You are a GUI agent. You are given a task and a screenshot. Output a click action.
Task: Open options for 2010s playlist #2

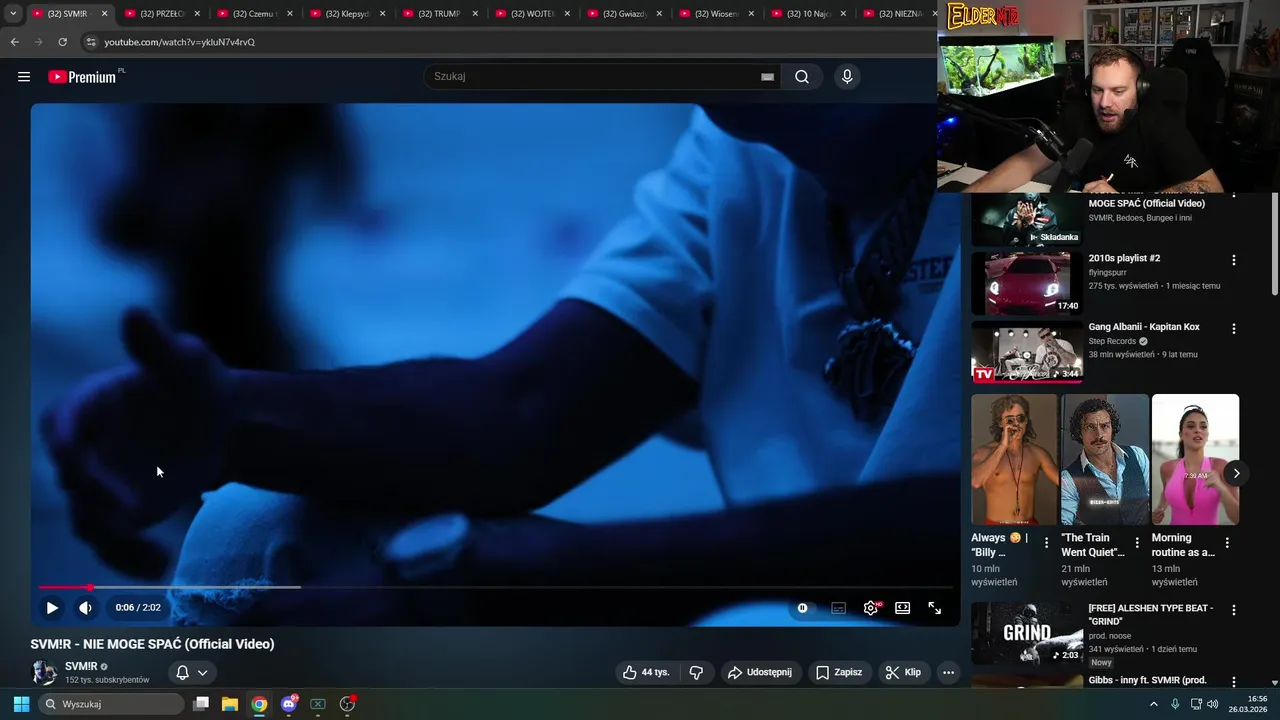[1234, 260]
